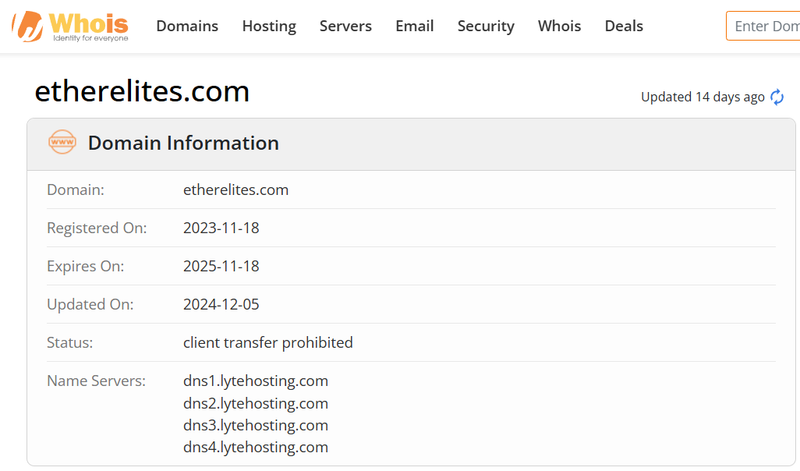Screen dimensions: 800x471
Task: Open the Deals menu
Action: 623,26
